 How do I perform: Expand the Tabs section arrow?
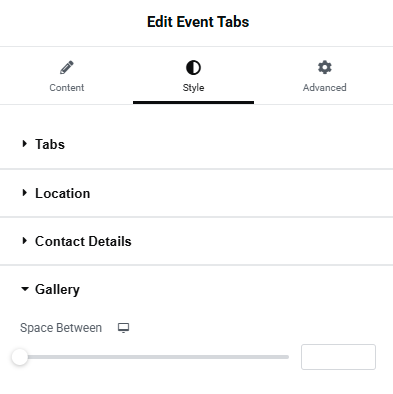click(x=24, y=144)
